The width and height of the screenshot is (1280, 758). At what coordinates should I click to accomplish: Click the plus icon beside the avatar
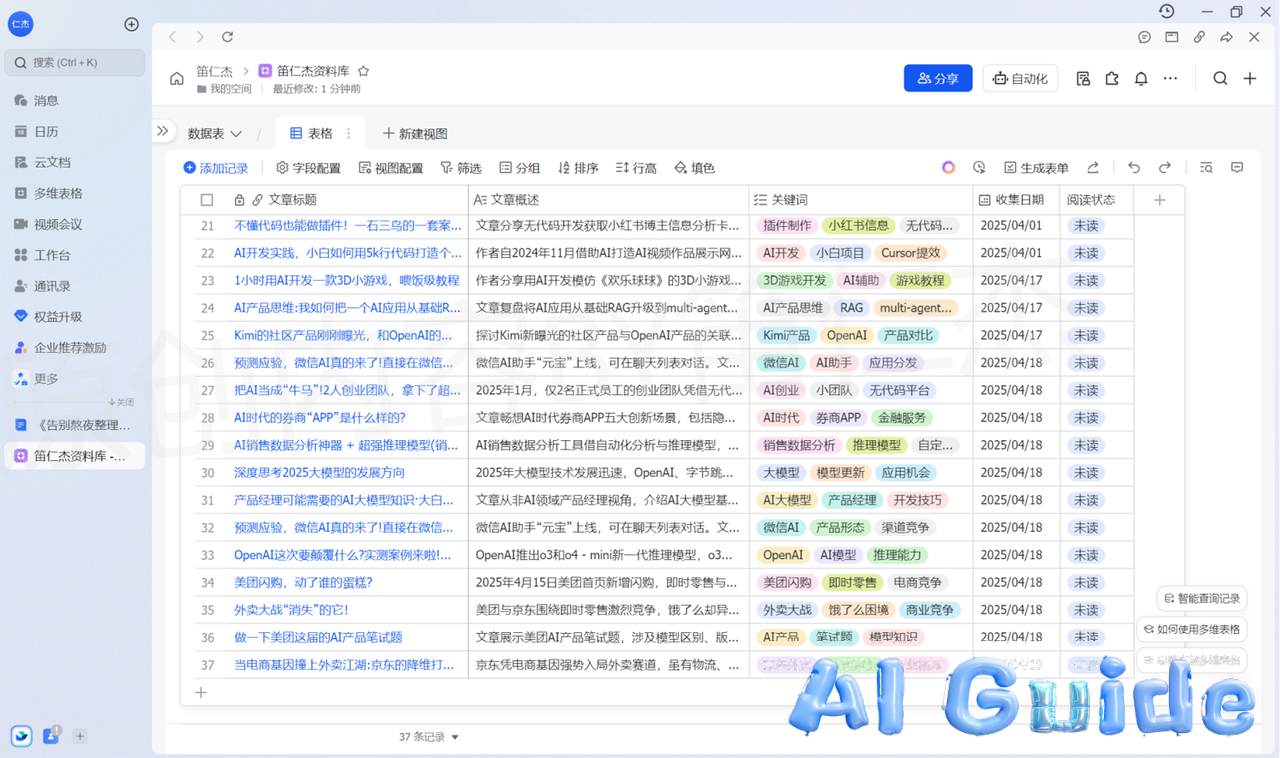pos(131,24)
